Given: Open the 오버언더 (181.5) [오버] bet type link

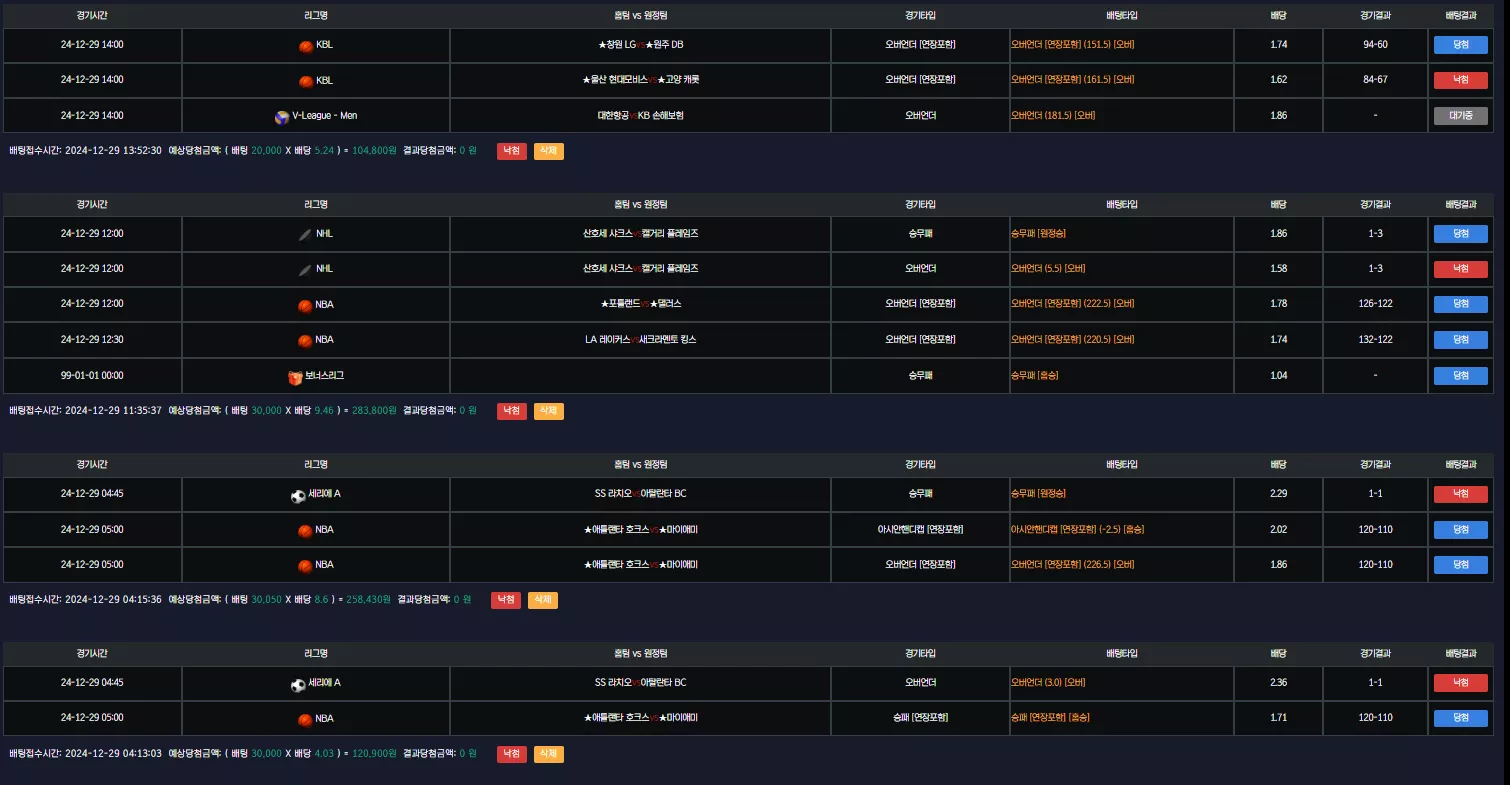Looking at the screenshot, I should (1053, 116).
